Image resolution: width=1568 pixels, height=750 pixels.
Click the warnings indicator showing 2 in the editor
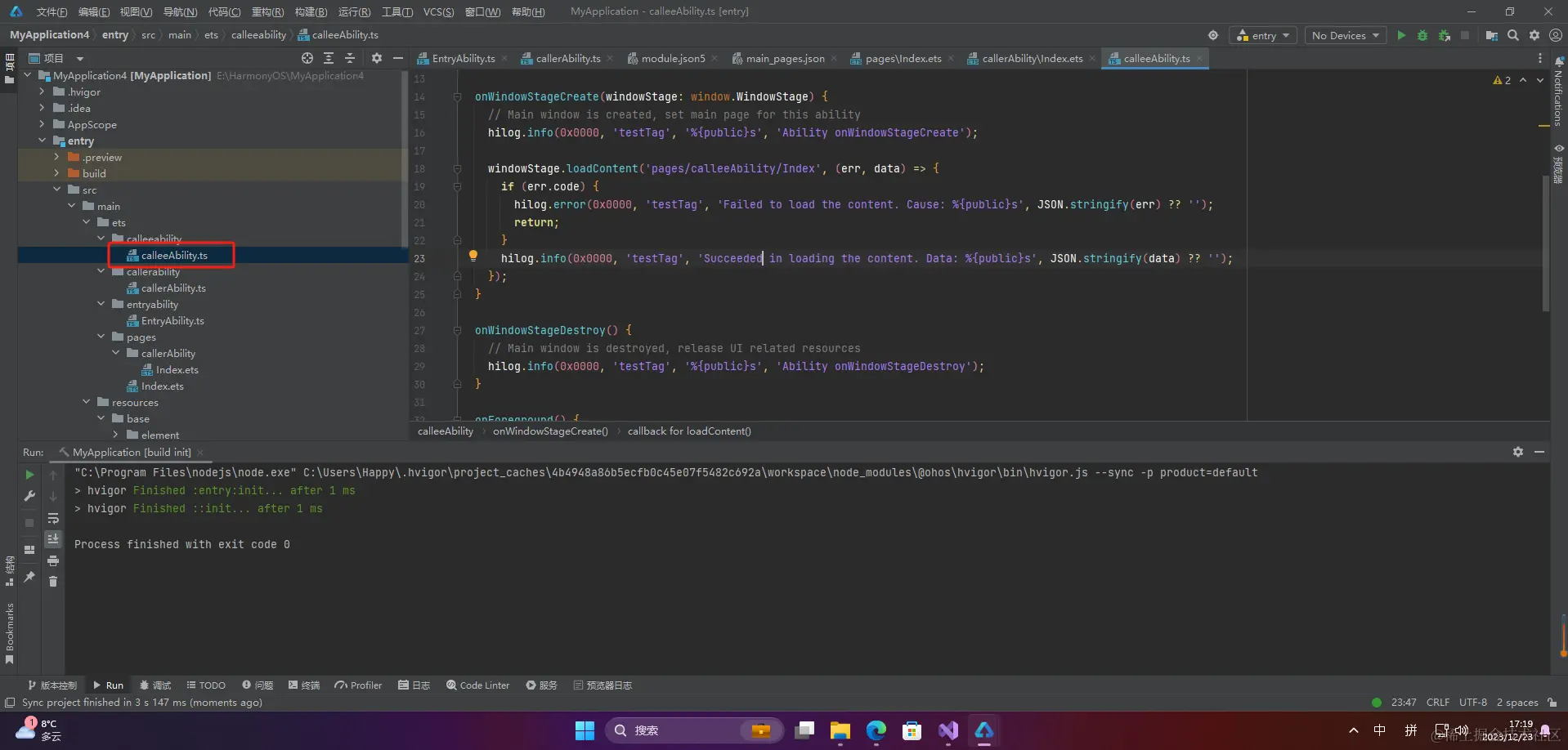pos(1502,80)
